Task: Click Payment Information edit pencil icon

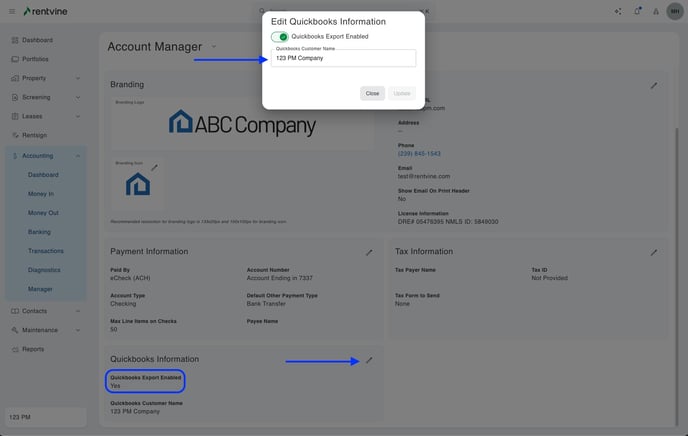Action: coord(369,252)
